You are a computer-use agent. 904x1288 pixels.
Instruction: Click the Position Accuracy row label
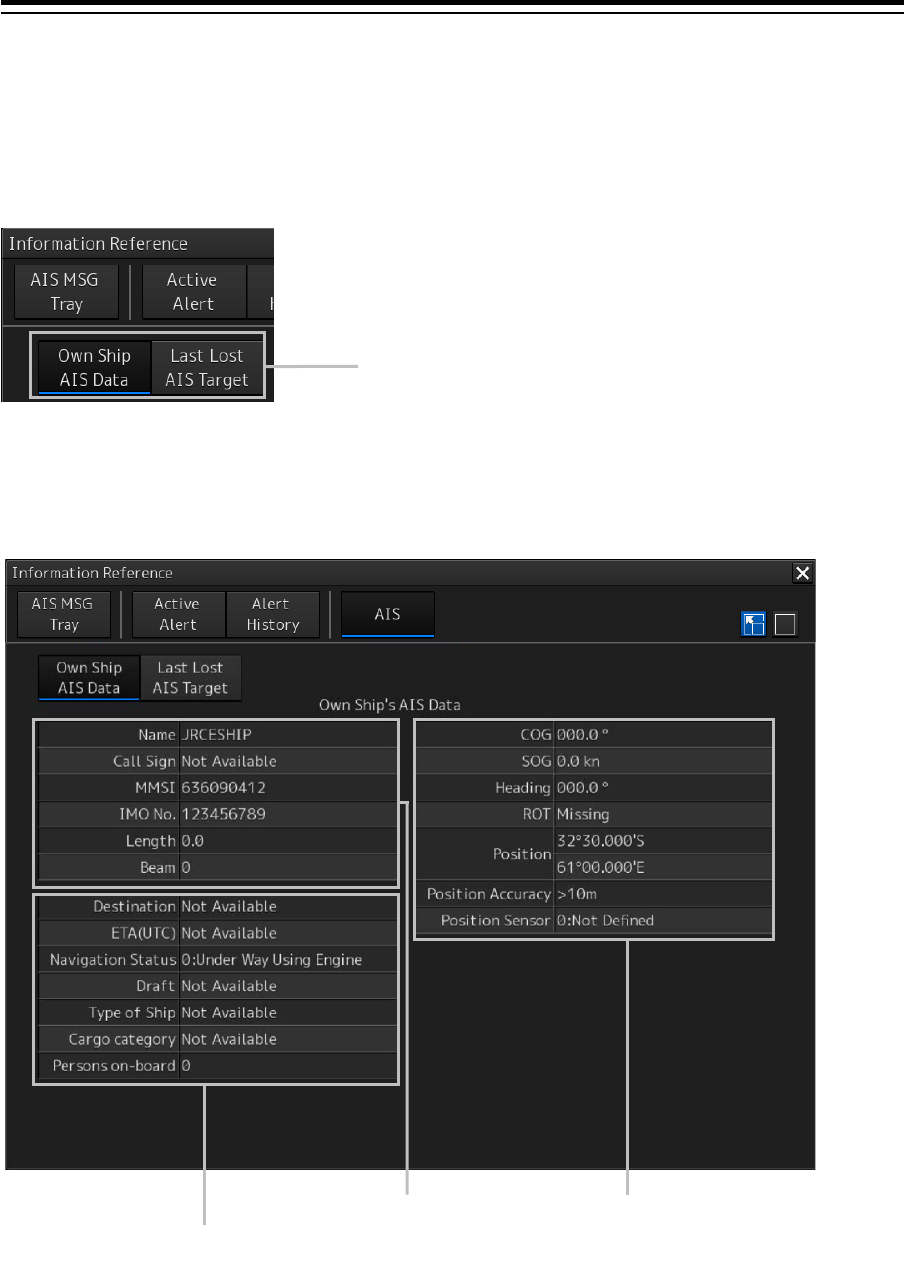(490, 894)
